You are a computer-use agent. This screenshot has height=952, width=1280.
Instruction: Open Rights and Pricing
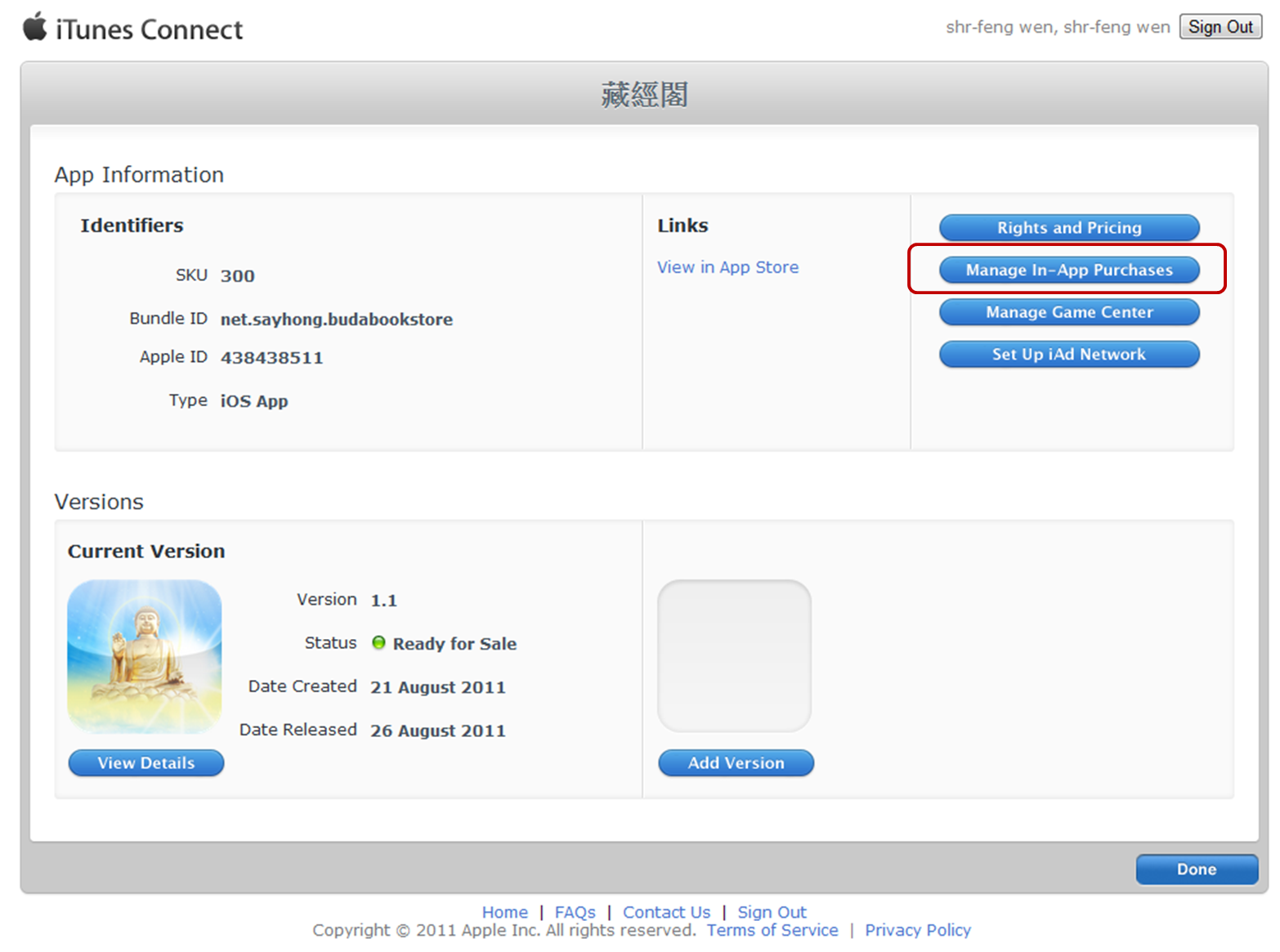coord(1069,227)
